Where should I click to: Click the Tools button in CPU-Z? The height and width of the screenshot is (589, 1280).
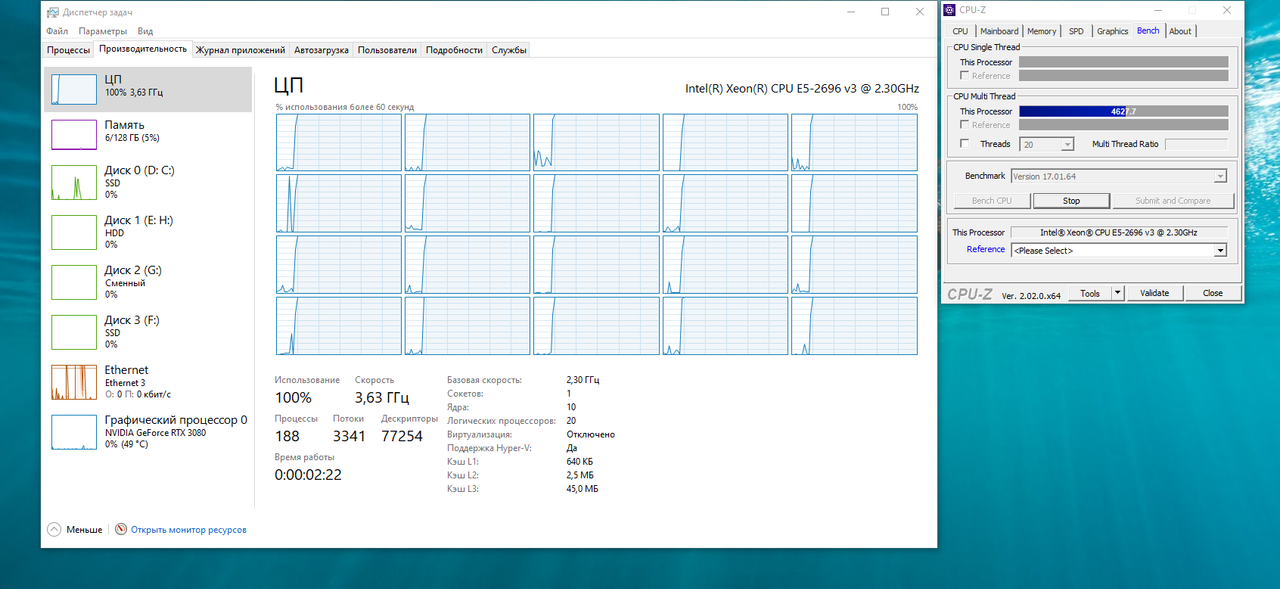[x=1090, y=293]
